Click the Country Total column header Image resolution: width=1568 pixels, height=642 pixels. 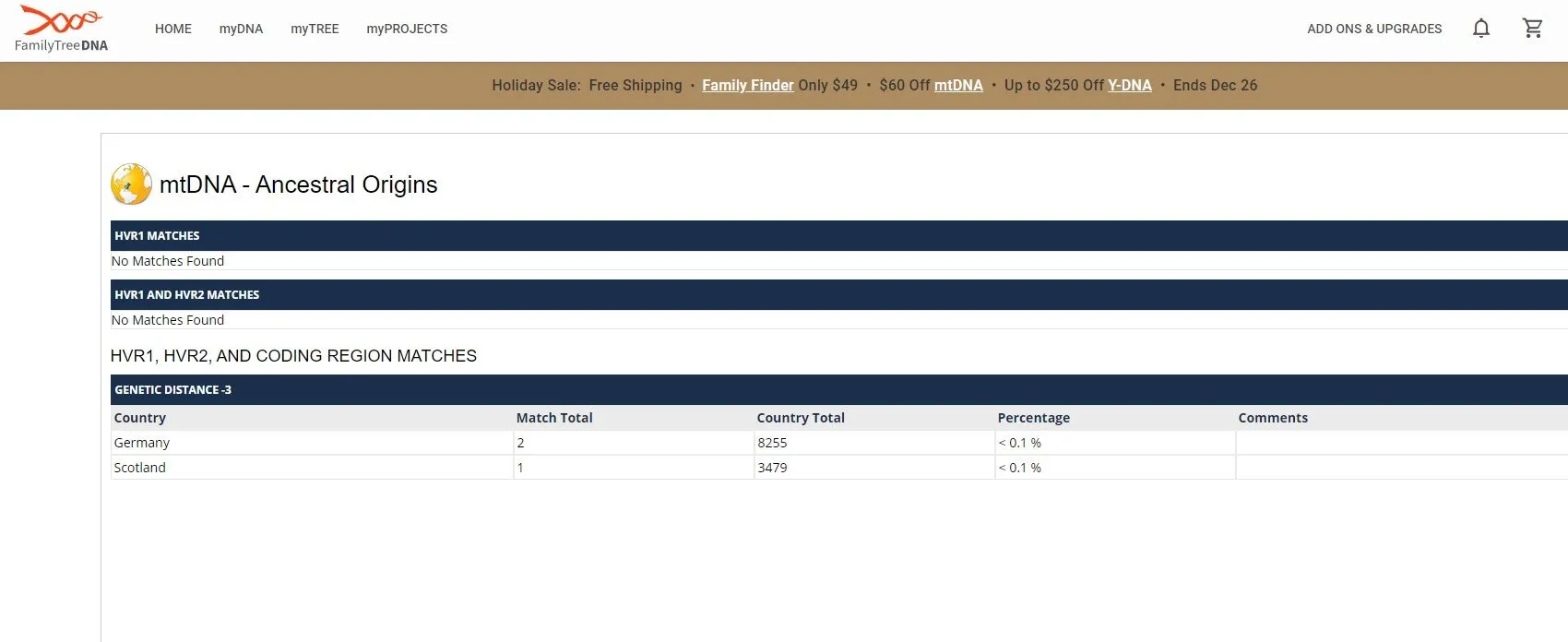[801, 418]
